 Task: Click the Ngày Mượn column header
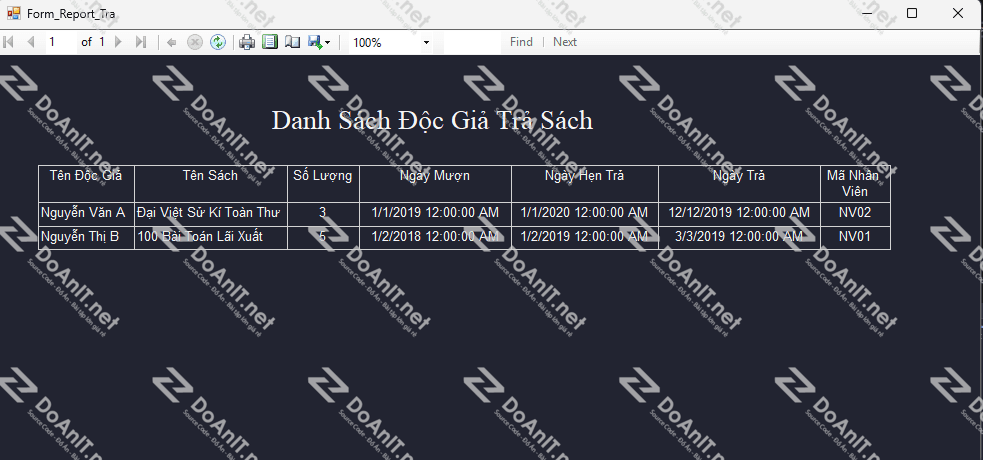pos(435,184)
